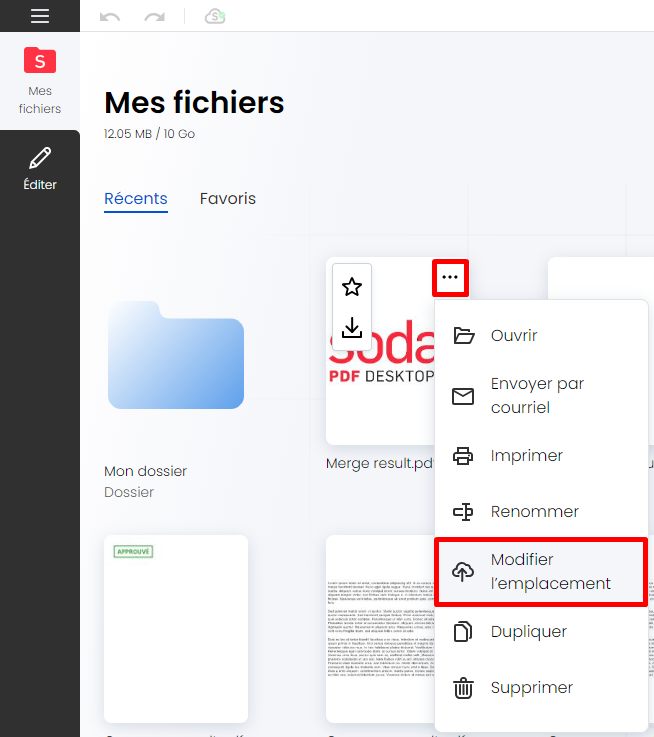Download Merge result.pdf with arrow icon
The height and width of the screenshot is (737, 654).
[x=352, y=328]
